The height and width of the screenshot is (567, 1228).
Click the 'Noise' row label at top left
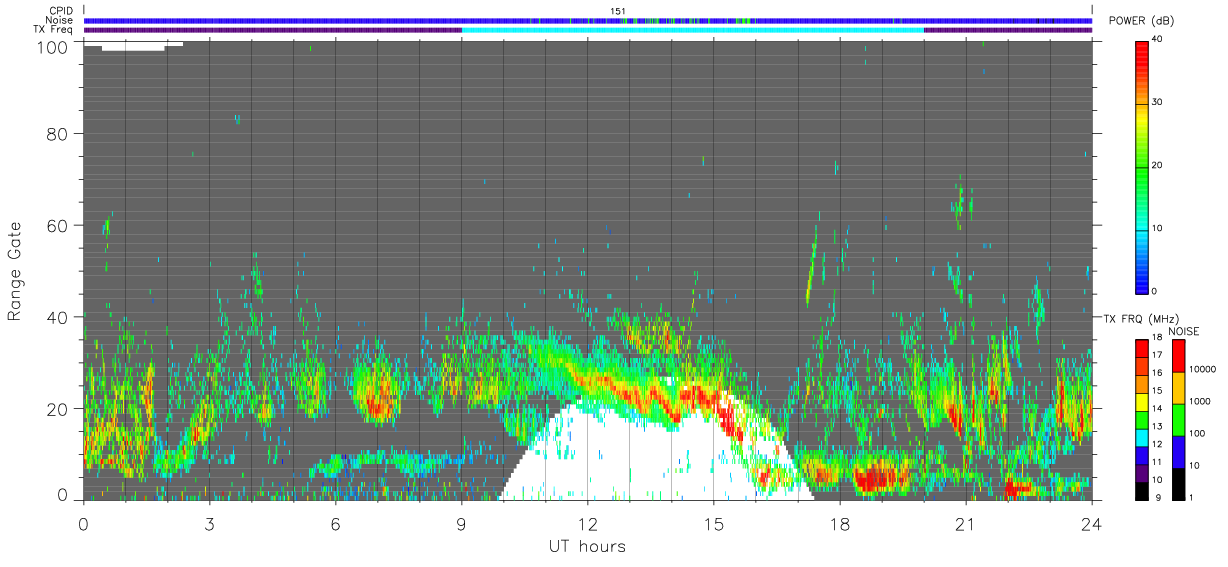pos(60,20)
